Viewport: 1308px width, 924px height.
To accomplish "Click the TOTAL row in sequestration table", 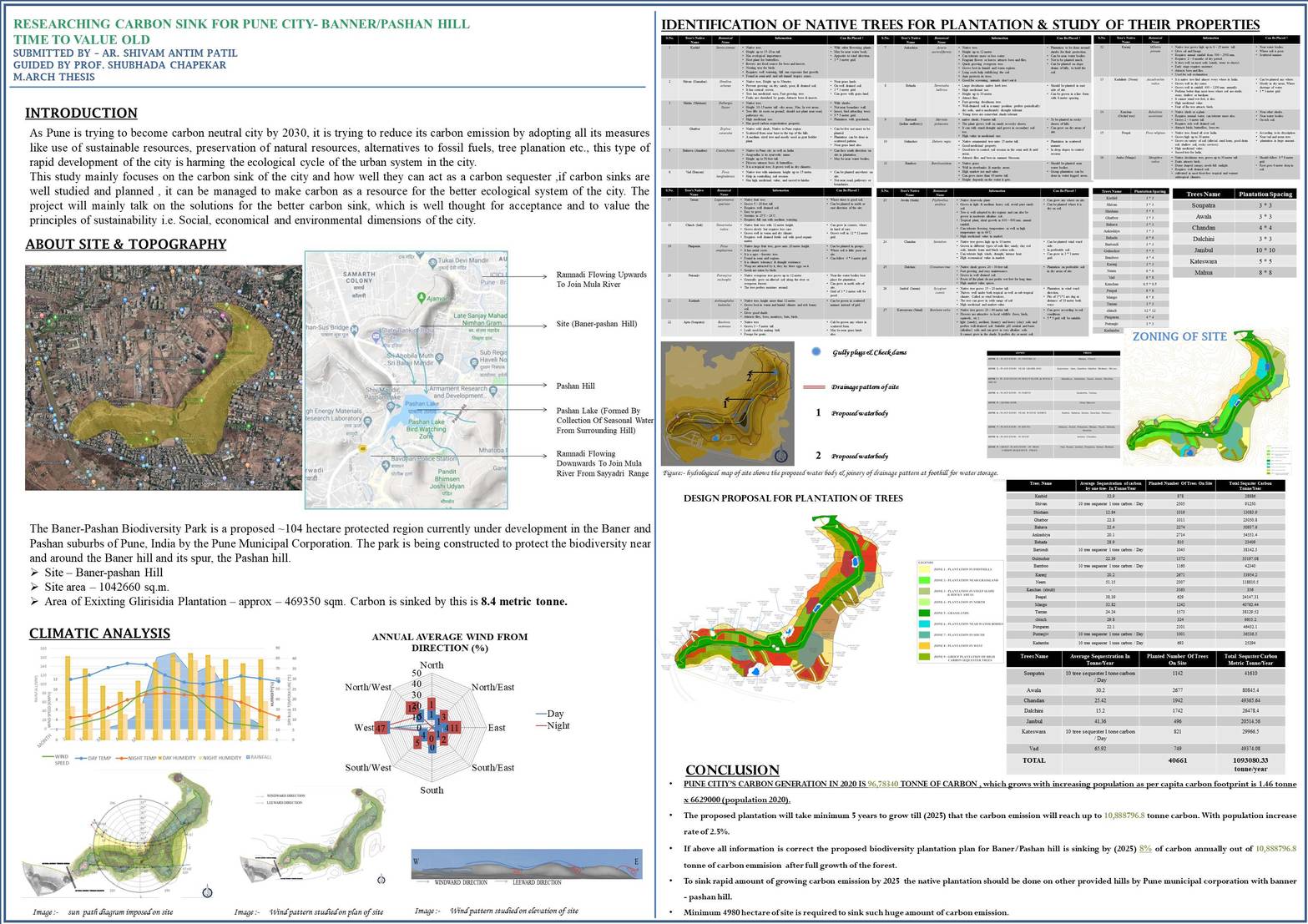I will click(1033, 760).
